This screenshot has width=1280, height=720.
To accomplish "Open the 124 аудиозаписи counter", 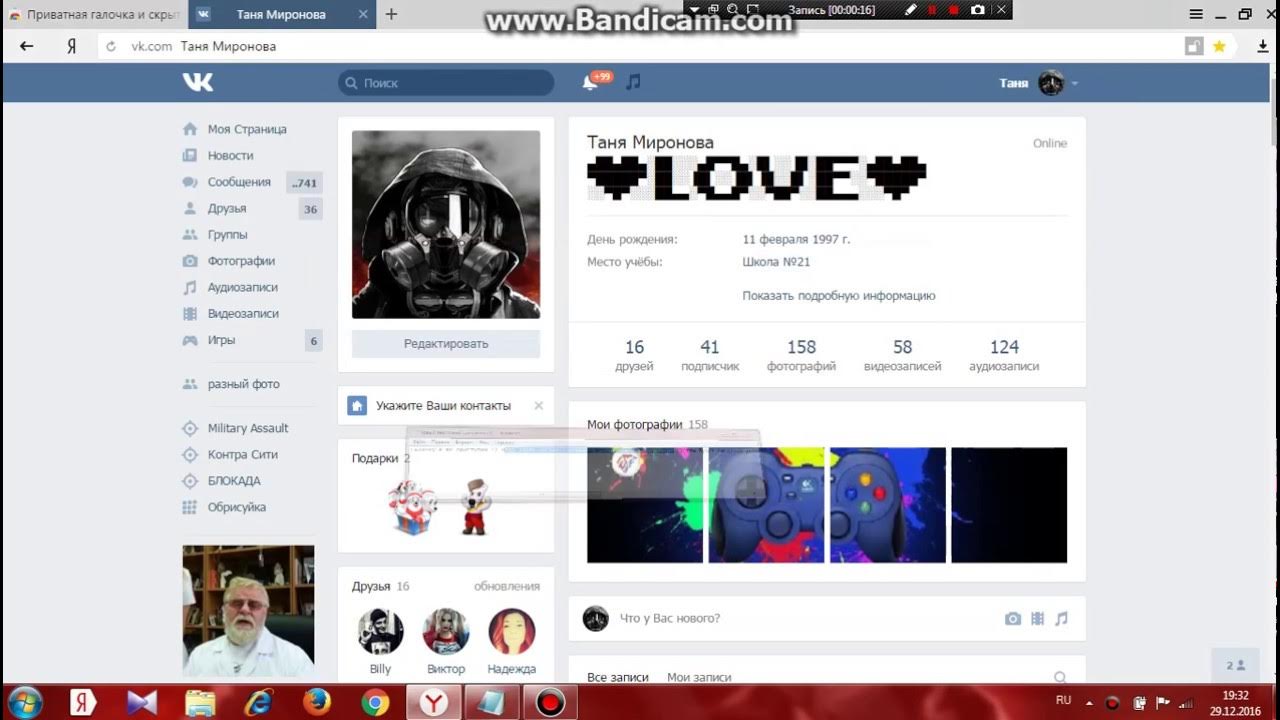I will click(1004, 355).
